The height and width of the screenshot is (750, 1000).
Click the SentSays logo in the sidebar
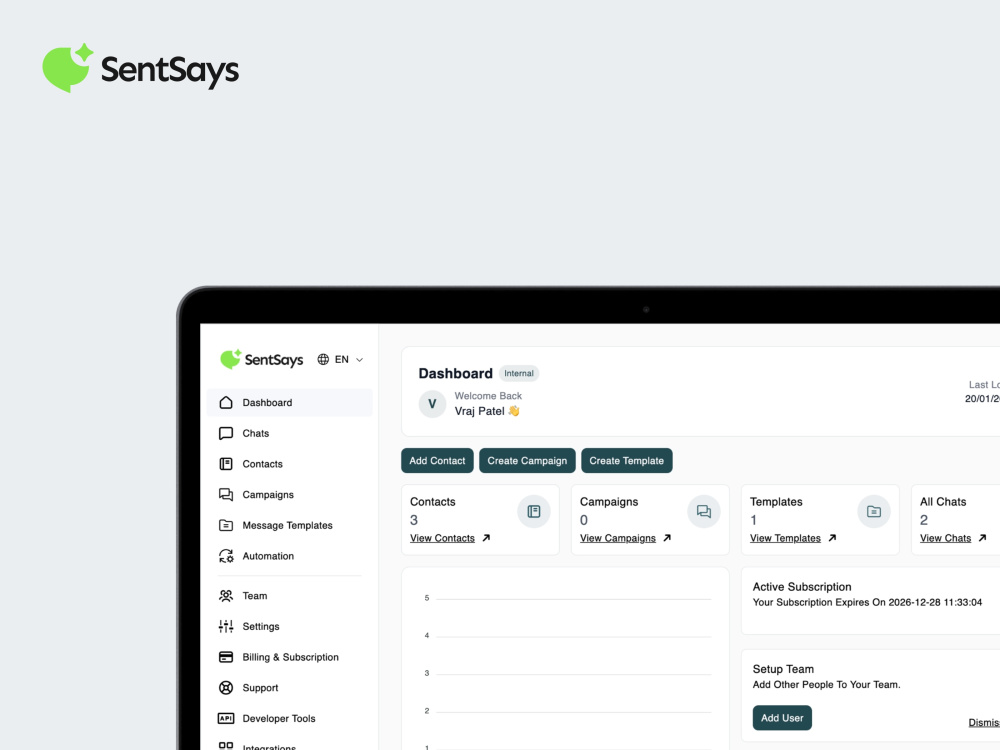click(x=261, y=359)
